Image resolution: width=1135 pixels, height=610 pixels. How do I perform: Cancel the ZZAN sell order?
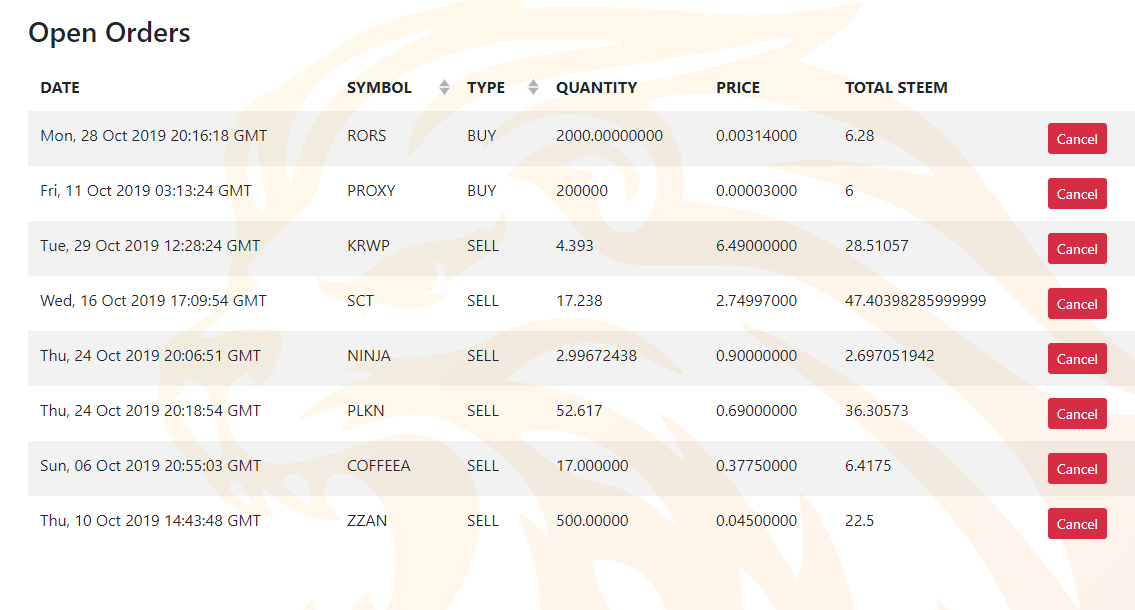1076,524
